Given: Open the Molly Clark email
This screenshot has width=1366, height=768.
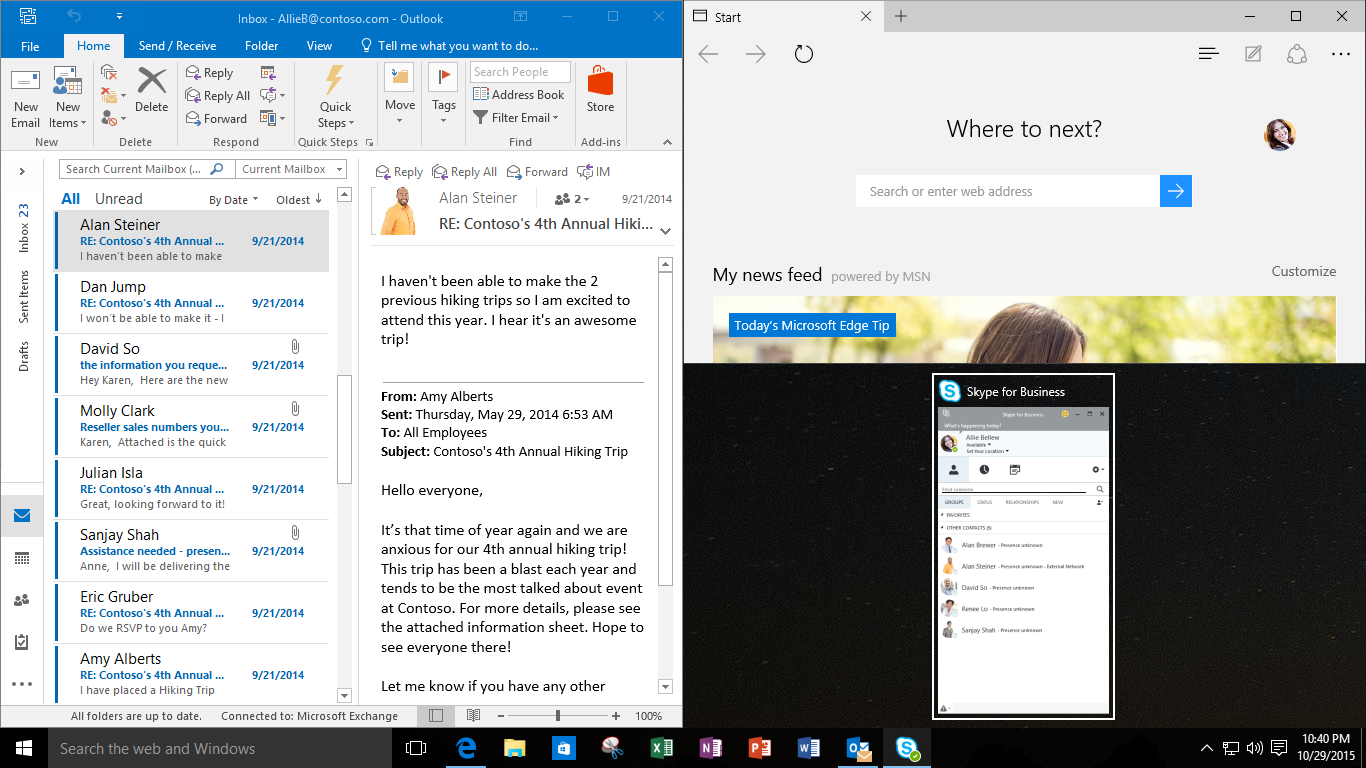Looking at the screenshot, I should click(192, 426).
